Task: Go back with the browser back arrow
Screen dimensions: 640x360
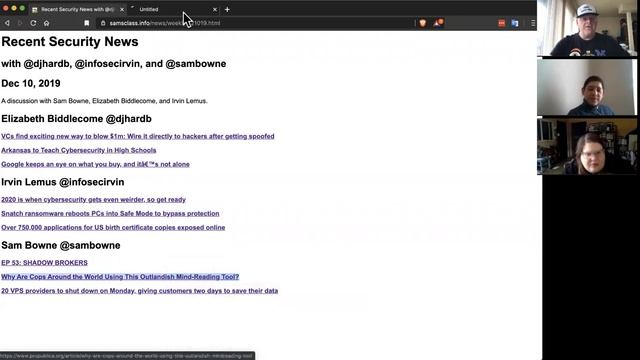Action: [x=7, y=23]
